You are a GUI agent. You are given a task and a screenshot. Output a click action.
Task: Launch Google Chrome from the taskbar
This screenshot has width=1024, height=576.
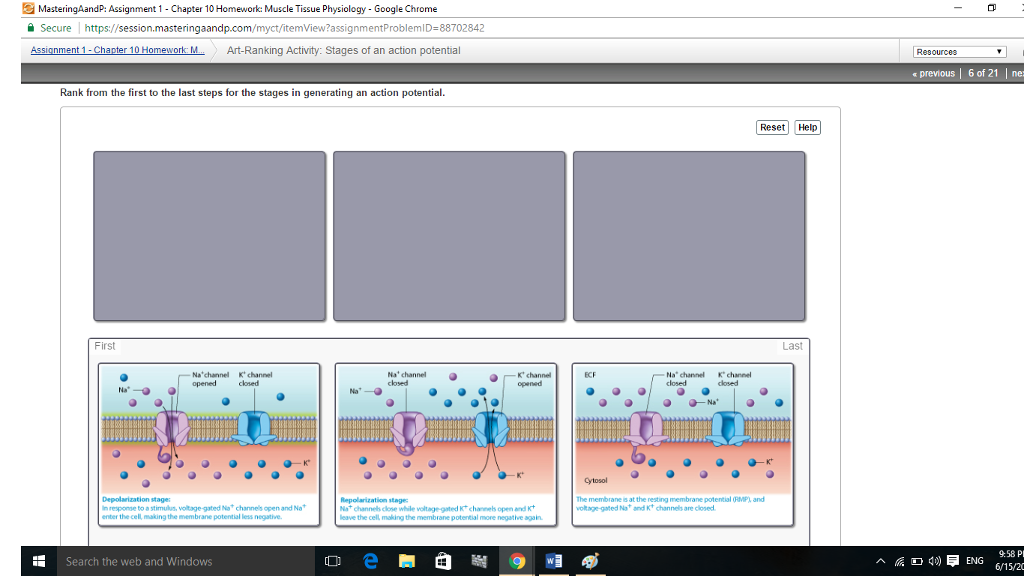[x=517, y=561]
